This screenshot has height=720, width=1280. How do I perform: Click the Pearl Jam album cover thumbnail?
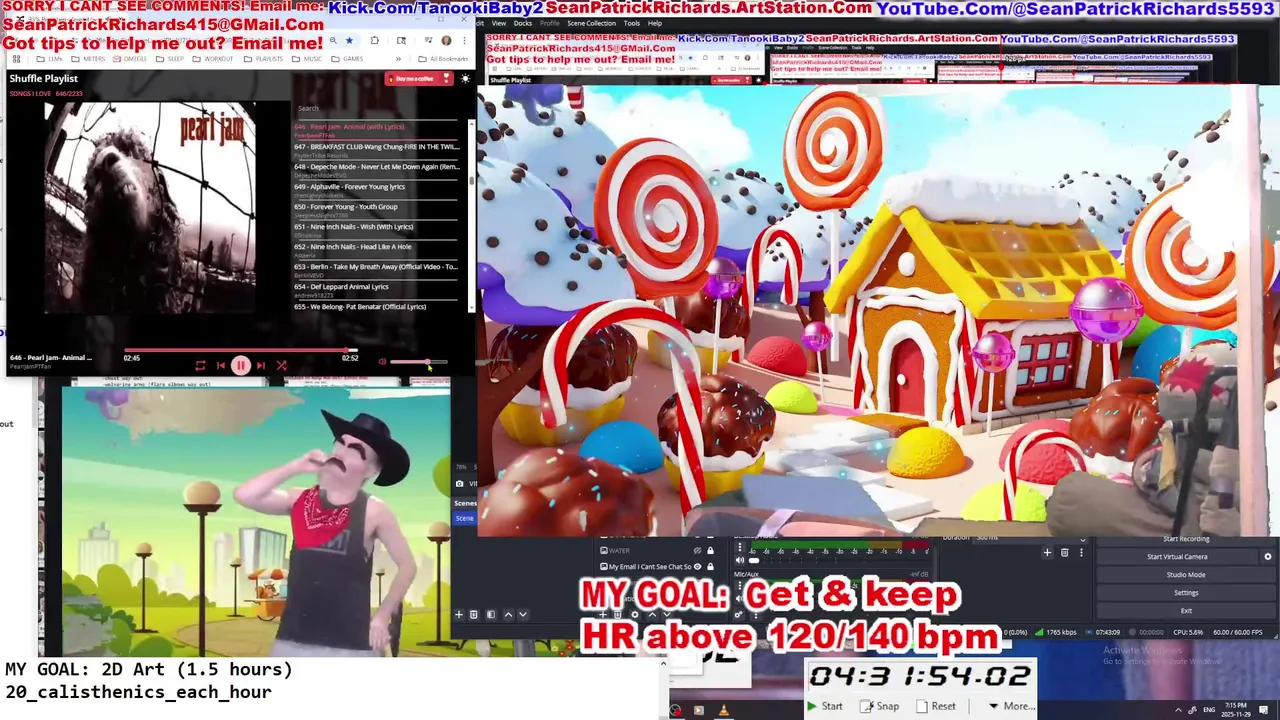point(150,208)
